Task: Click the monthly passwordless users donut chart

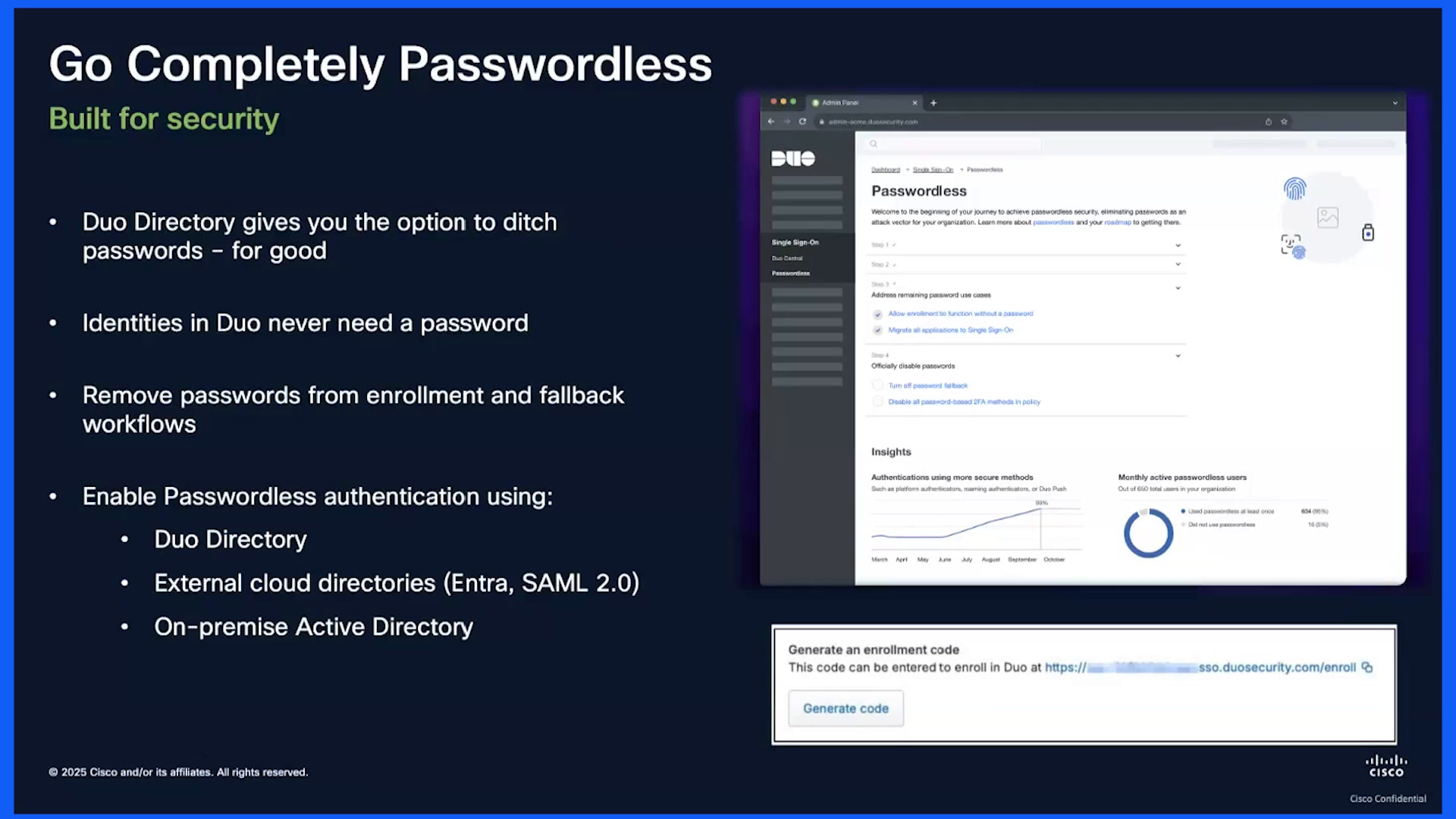Action: (1148, 533)
